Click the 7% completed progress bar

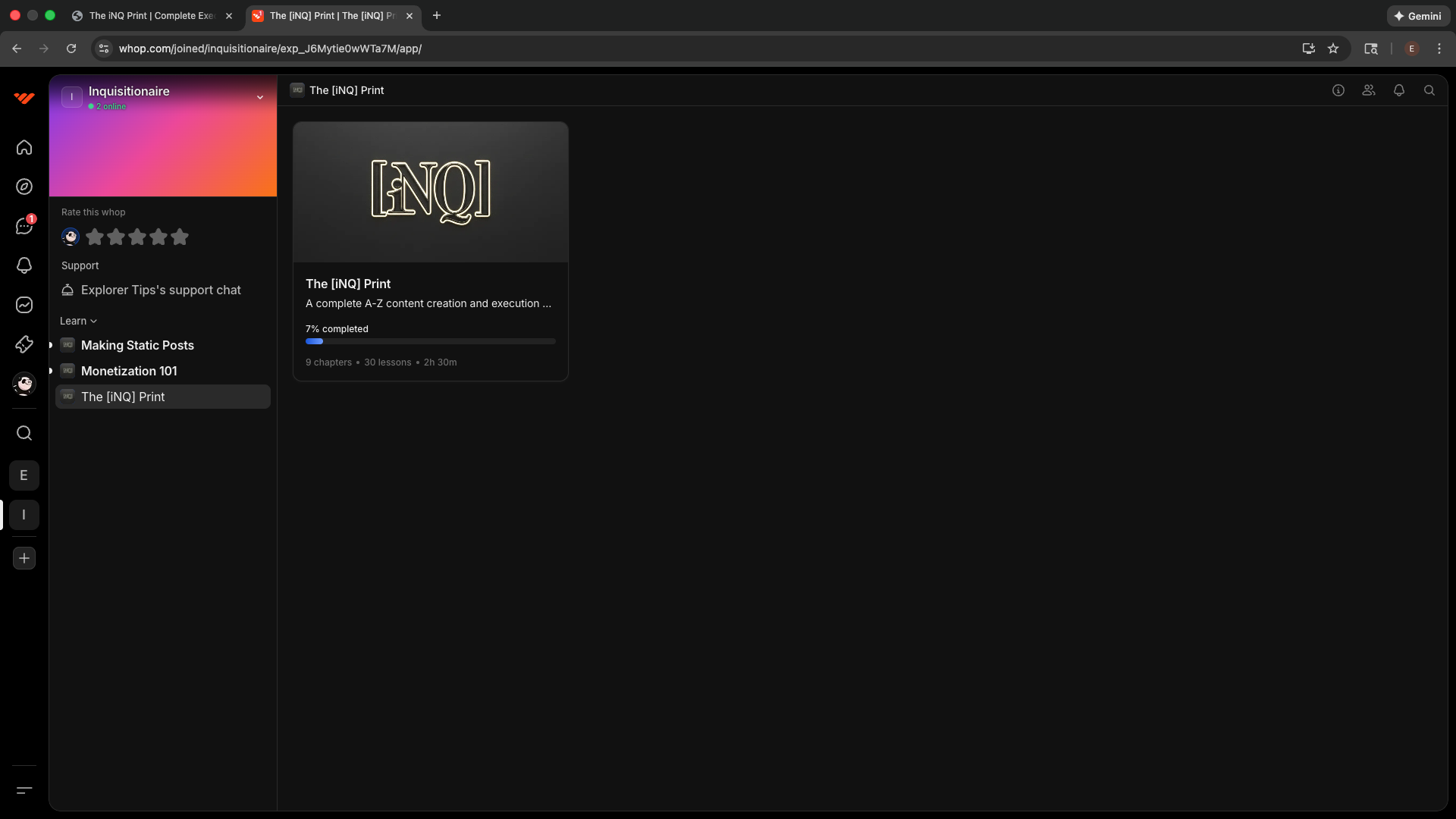(430, 341)
